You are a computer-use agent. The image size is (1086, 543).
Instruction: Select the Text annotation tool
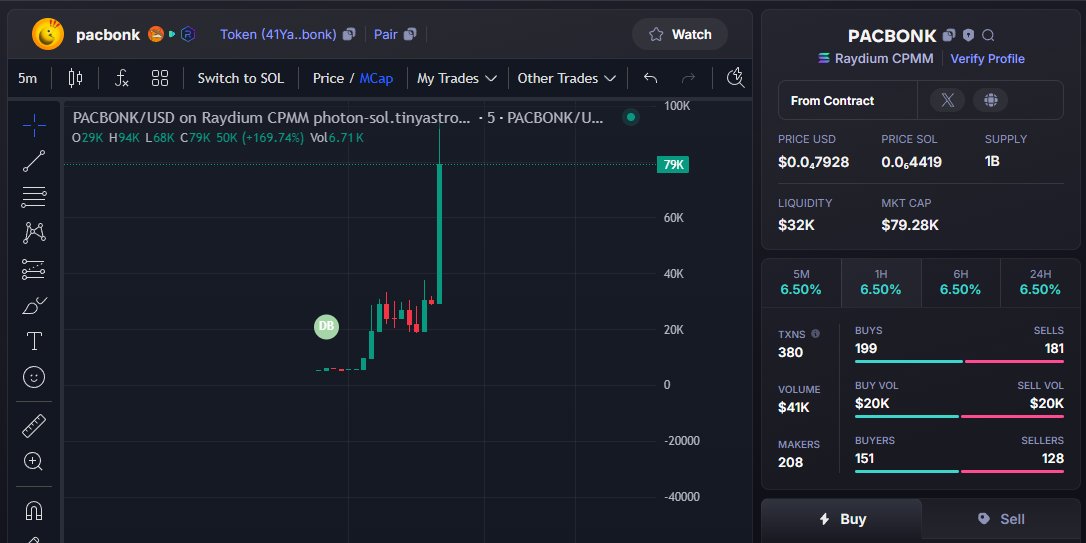34,341
